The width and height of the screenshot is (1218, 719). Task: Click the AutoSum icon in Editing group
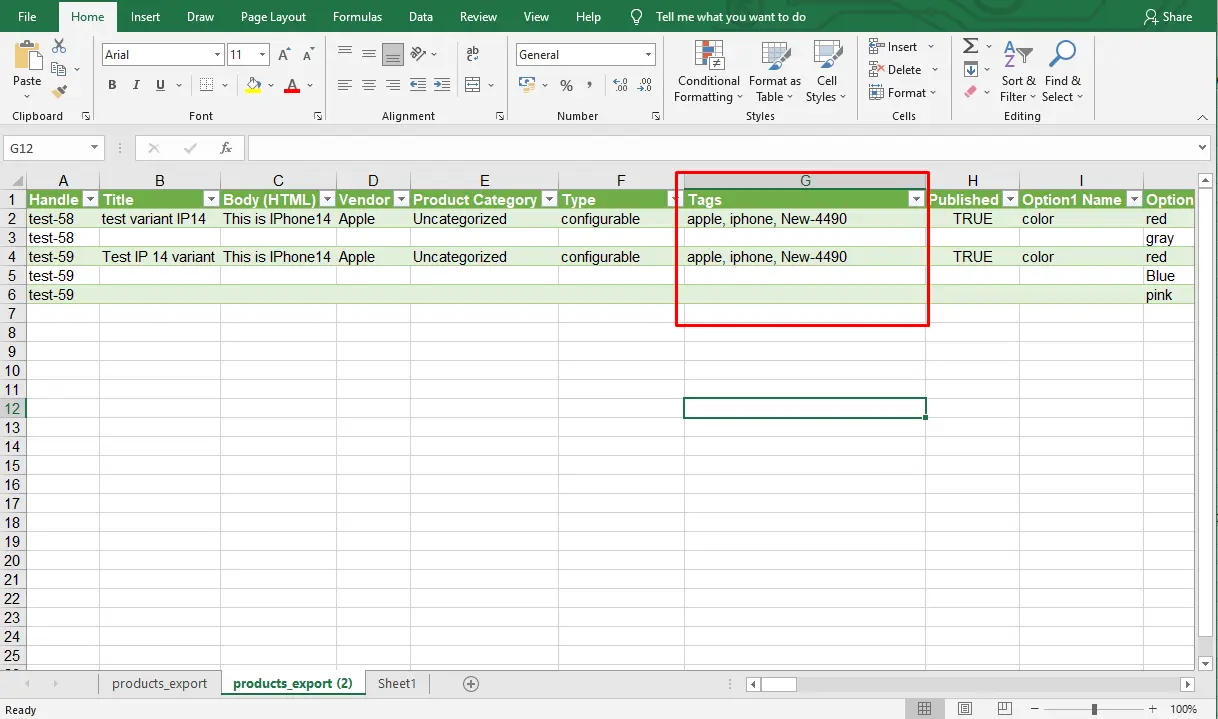pyautogui.click(x=968, y=45)
